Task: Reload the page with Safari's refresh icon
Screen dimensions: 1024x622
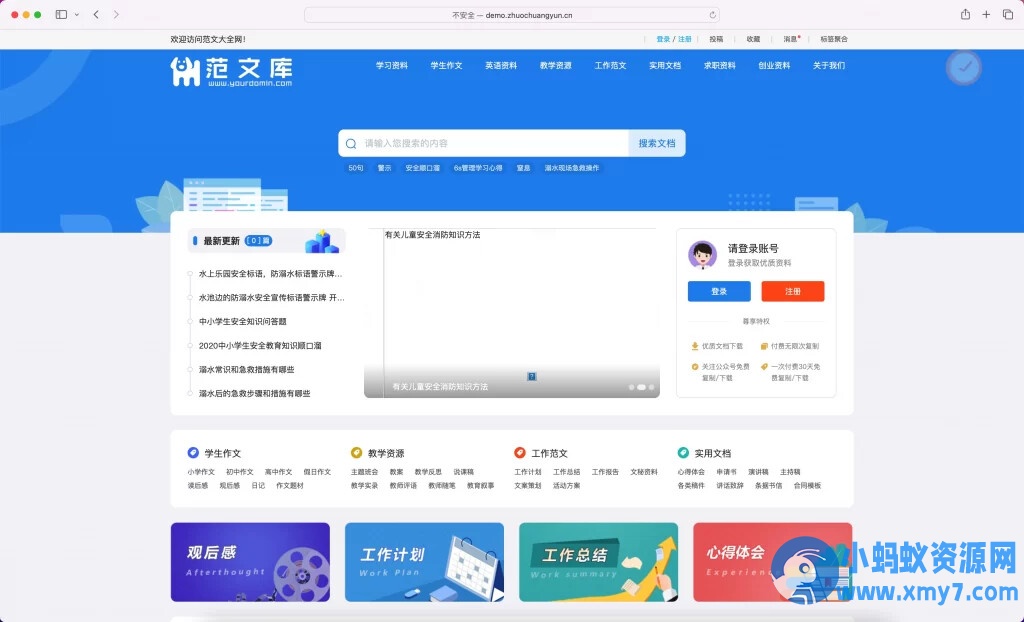Action: click(x=712, y=15)
